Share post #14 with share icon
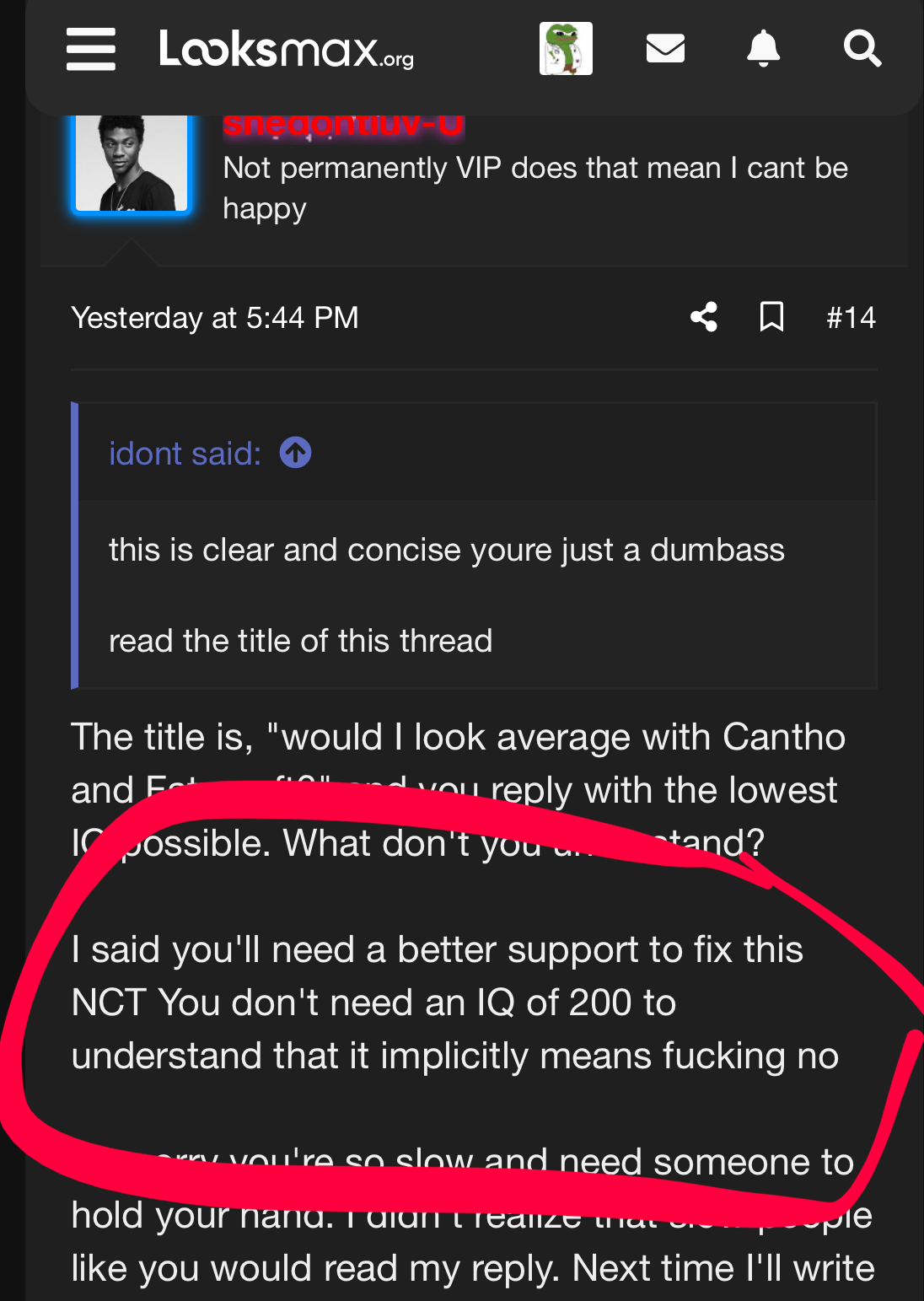 pos(704,317)
